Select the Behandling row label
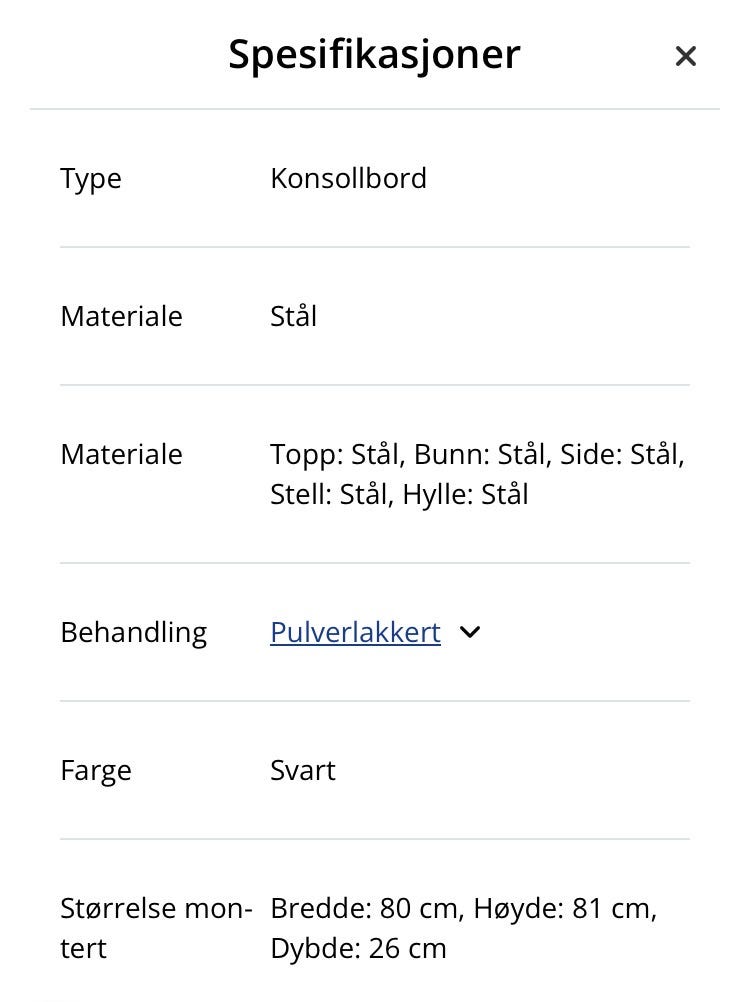 pos(133,632)
